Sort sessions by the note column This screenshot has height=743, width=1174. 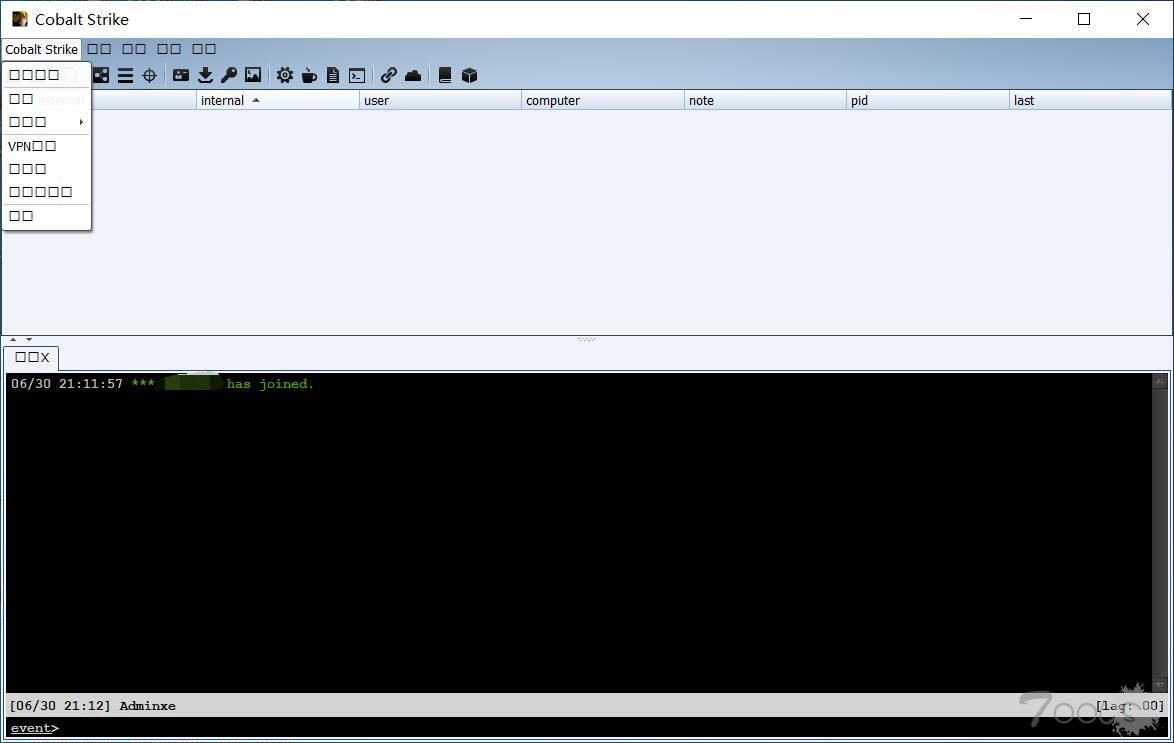765,100
